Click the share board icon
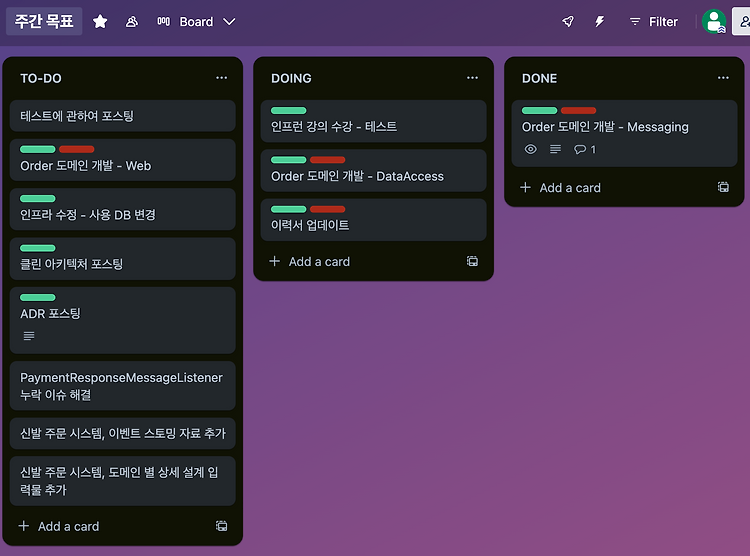 742,22
